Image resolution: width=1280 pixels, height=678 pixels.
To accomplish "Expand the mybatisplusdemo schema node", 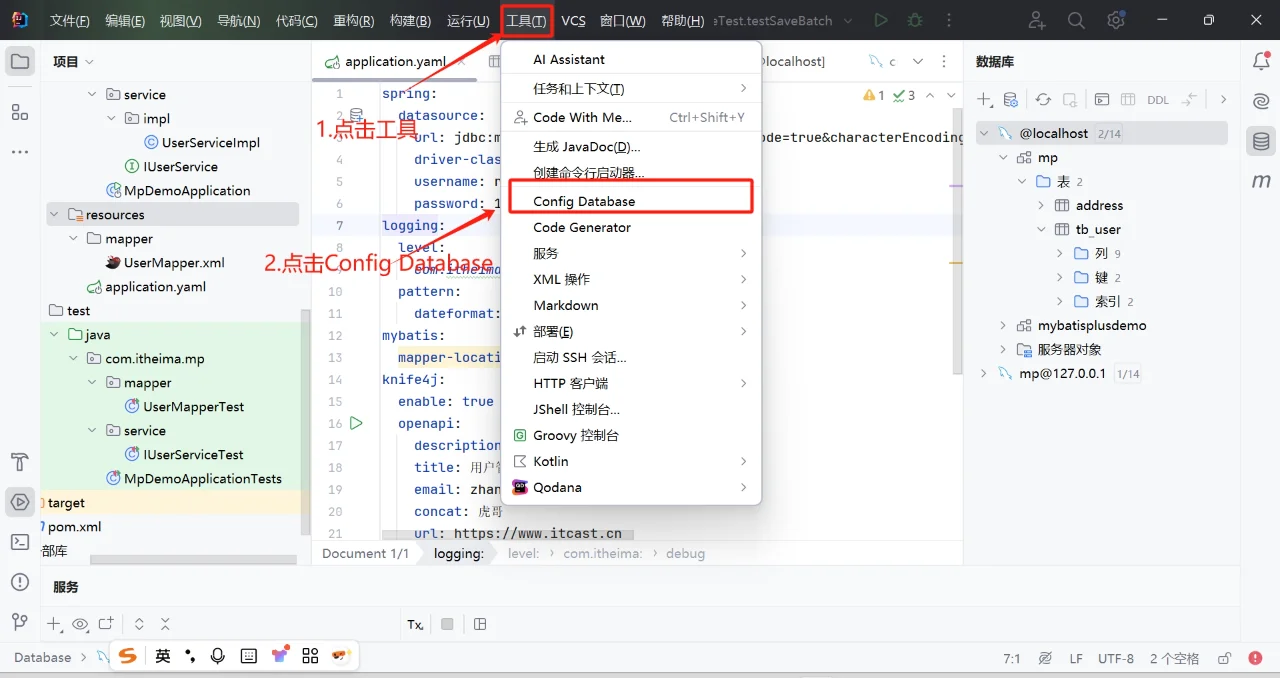I will (1003, 325).
